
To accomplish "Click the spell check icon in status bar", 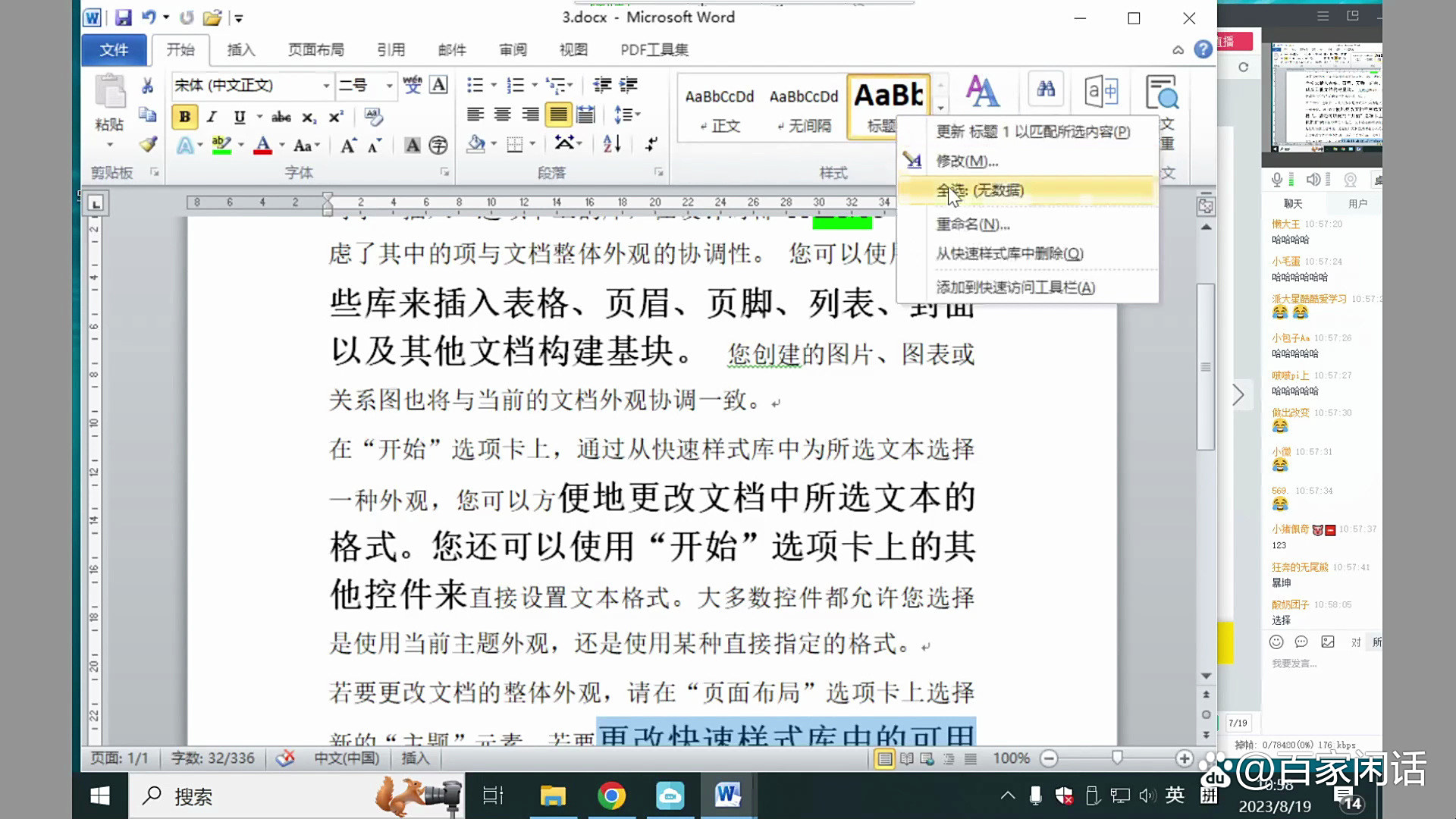I will tap(286, 757).
